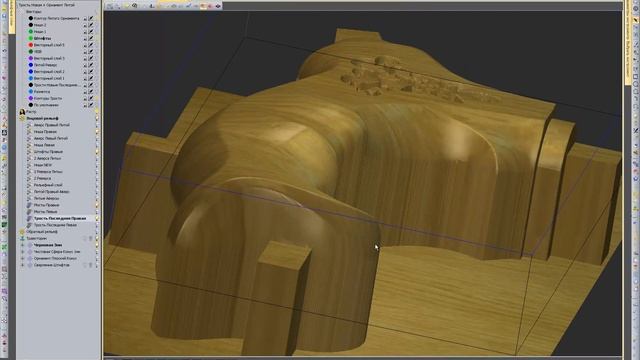
Task: Click the snap icon on Векторный слой 3 row
Action: click(x=85, y=58)
